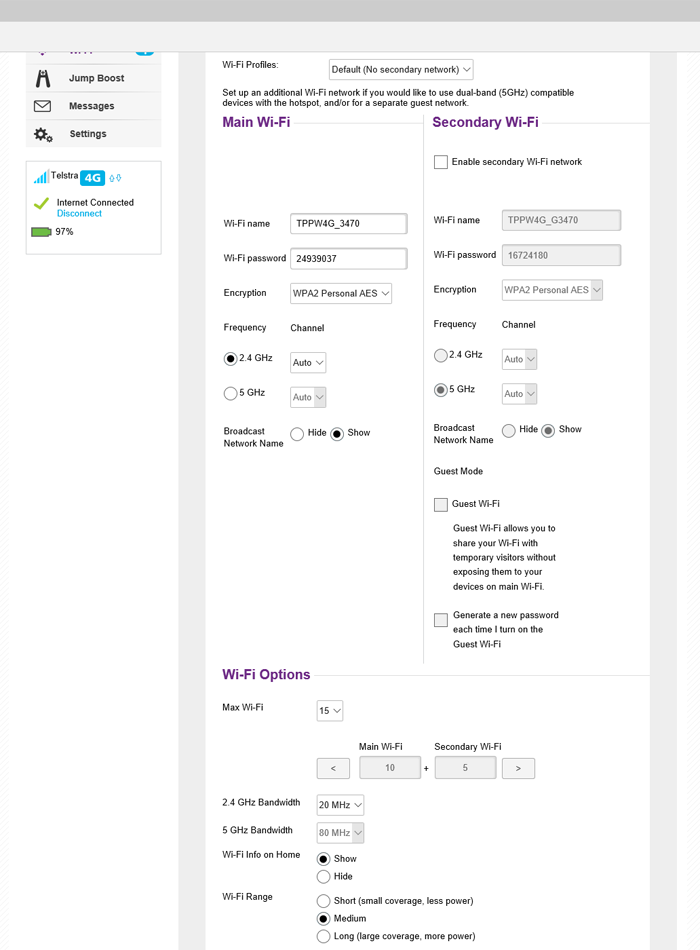Tick the Guest Wi-Fi checkbox

(441, 505)
